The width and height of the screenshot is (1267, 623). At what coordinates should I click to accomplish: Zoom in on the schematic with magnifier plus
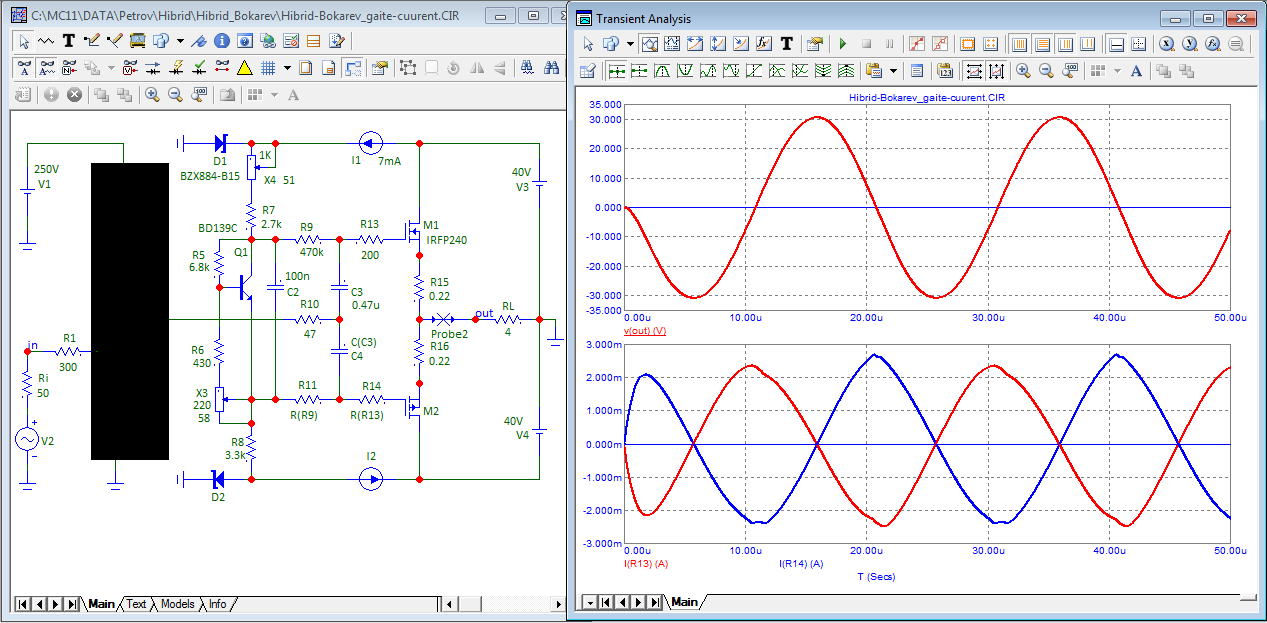coord(152,95)
